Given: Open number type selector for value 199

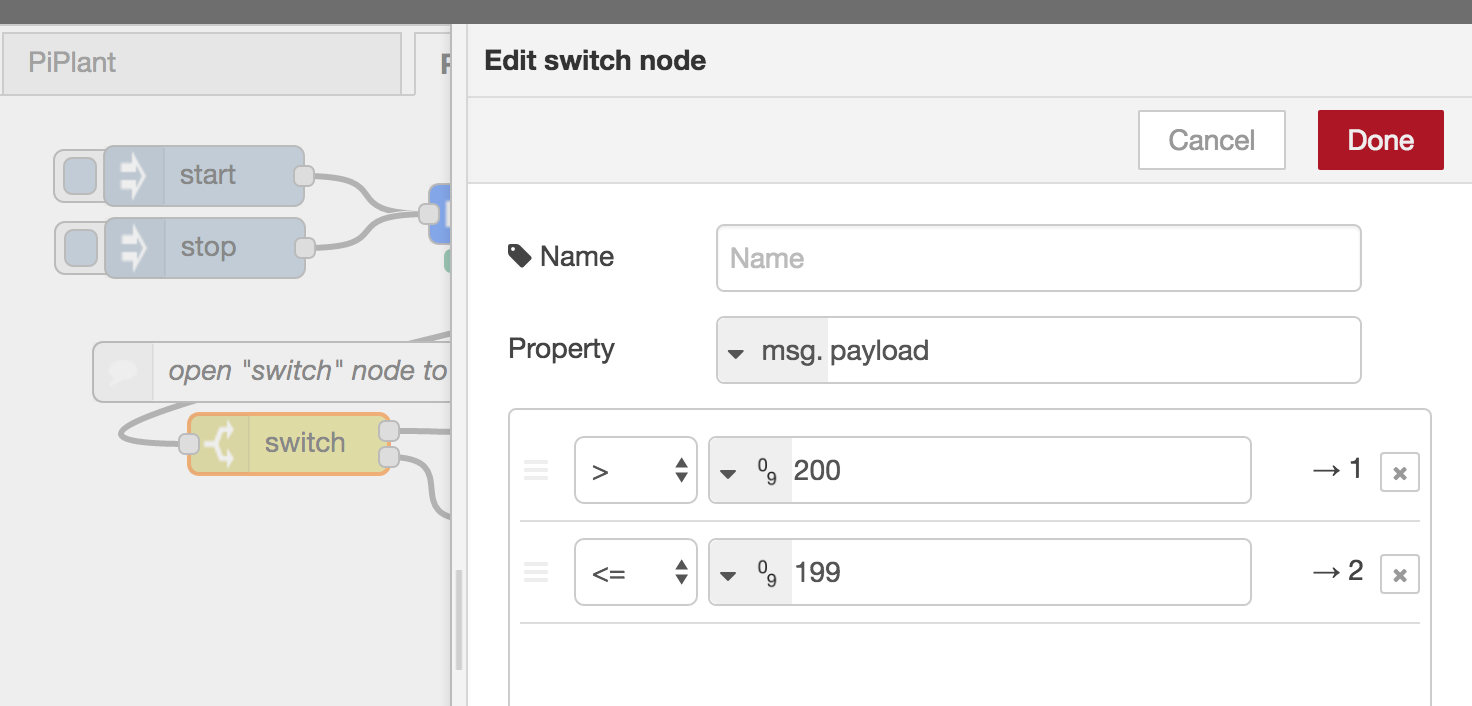Looking at the screenshot, I should 750,572.
